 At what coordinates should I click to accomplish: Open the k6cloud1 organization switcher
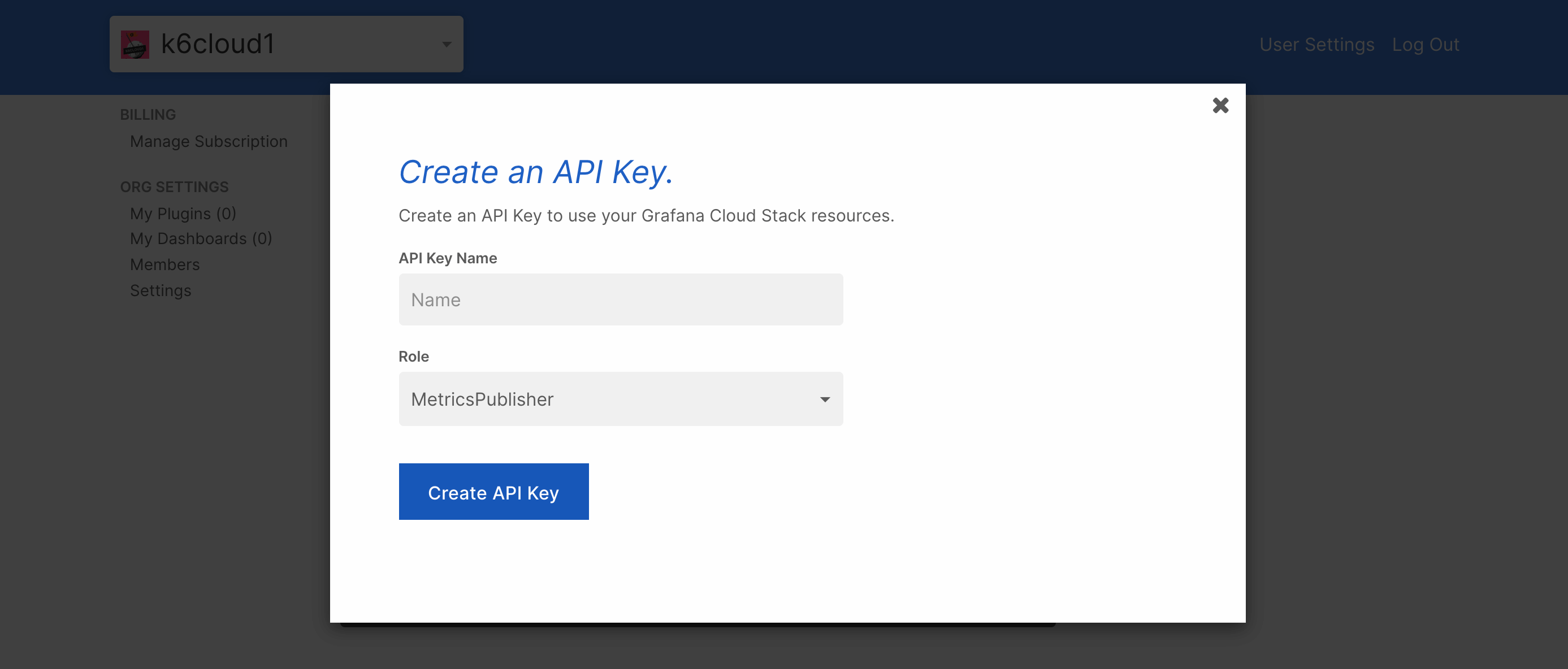pos(286,44)
